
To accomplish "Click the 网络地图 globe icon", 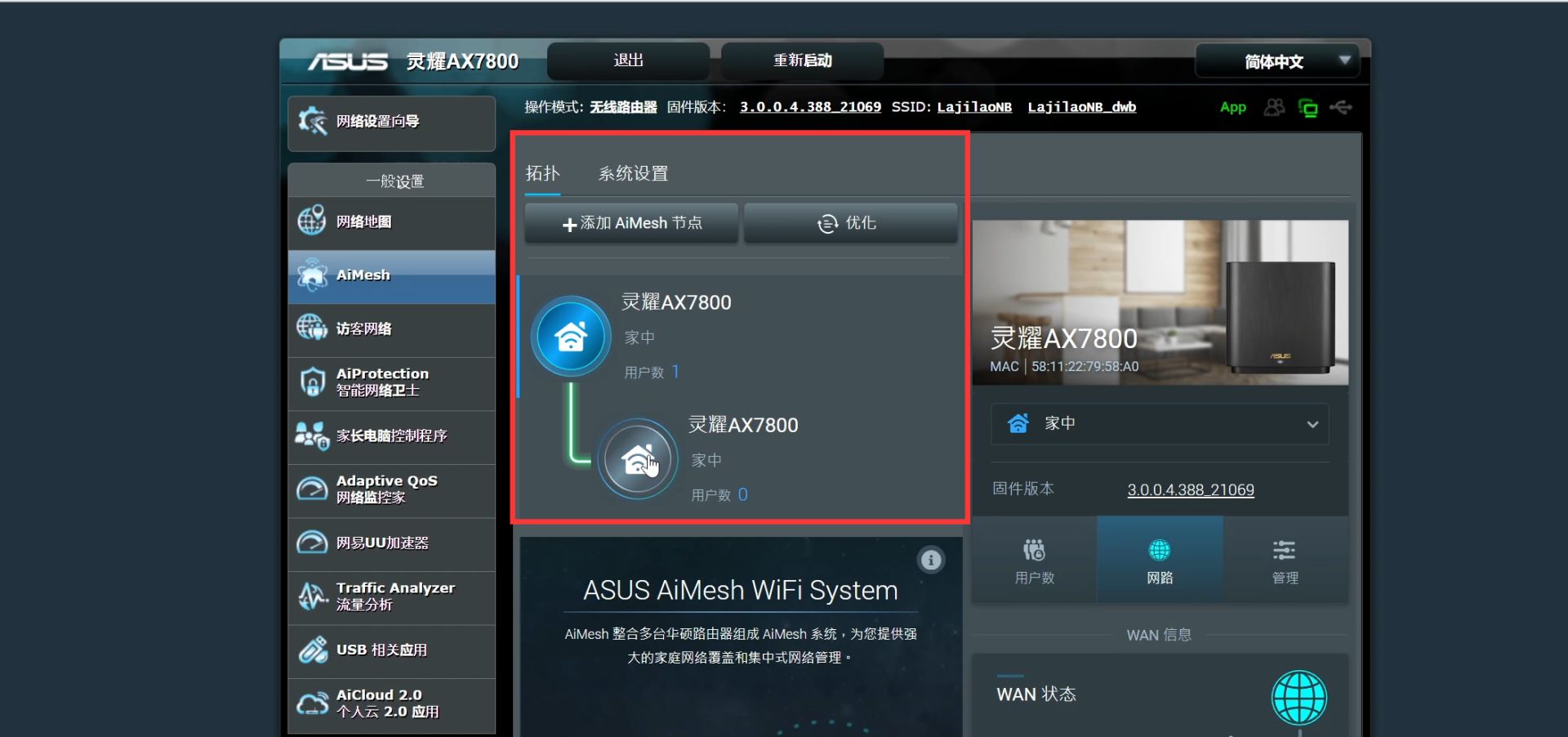I will pos(312,221).
